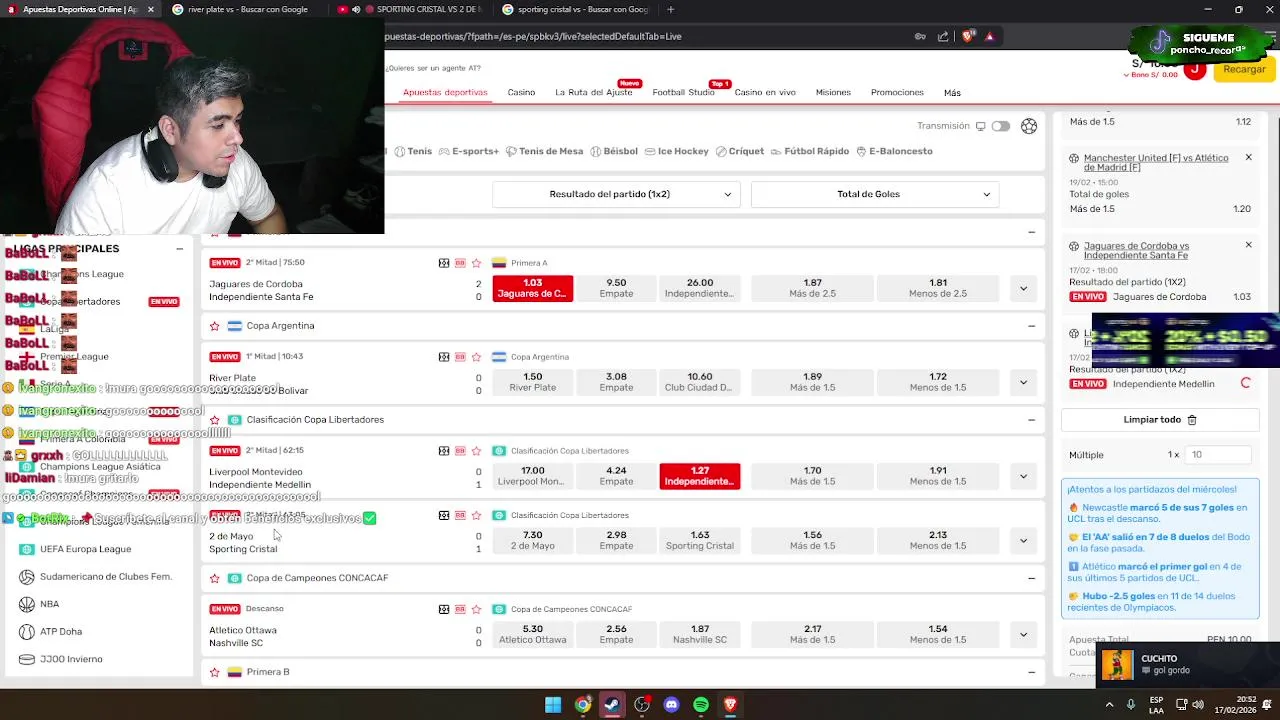Toggle the Transmisión switch

click(1000, 126)
